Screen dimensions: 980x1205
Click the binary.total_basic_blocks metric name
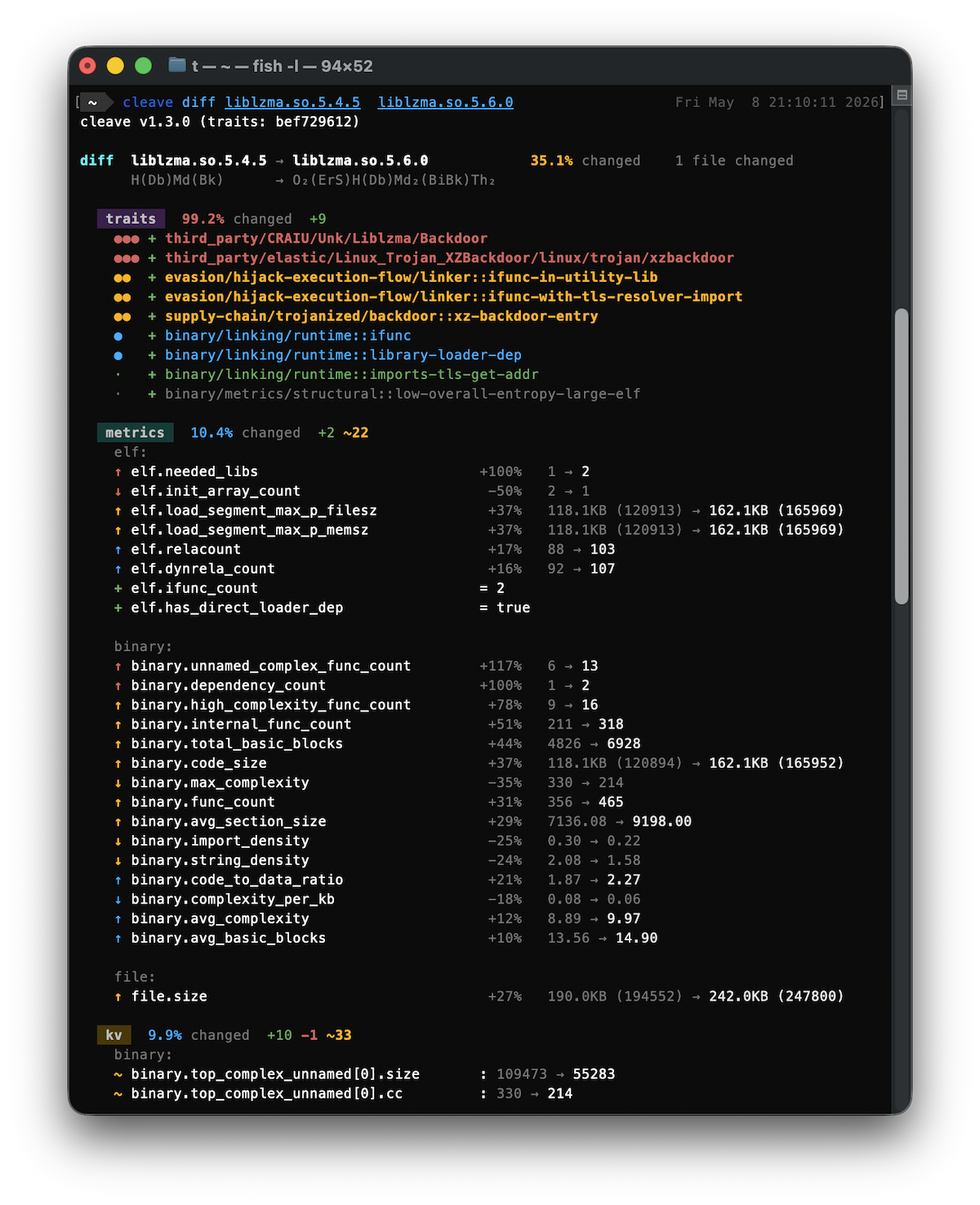coord(237,744)
